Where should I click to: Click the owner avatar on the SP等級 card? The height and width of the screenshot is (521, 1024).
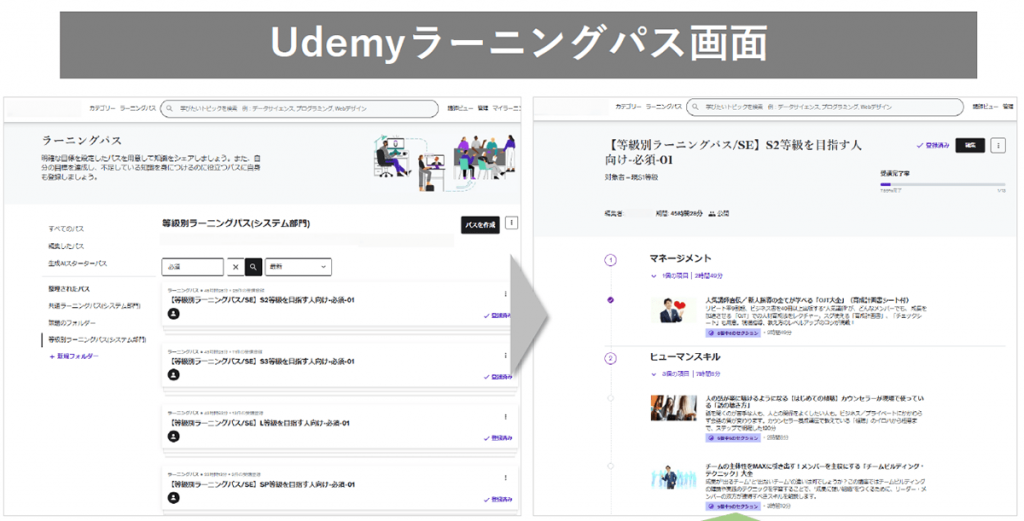point(173,497)
